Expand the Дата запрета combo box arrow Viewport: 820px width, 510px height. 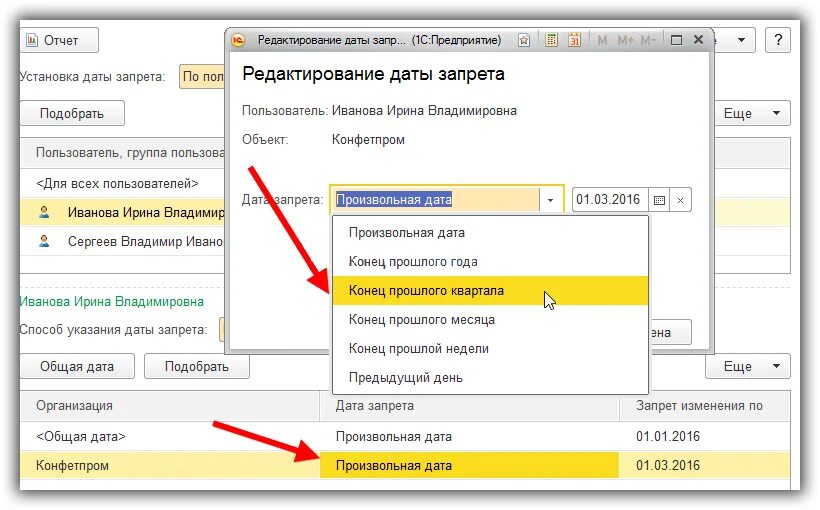(x=551, y=200)
